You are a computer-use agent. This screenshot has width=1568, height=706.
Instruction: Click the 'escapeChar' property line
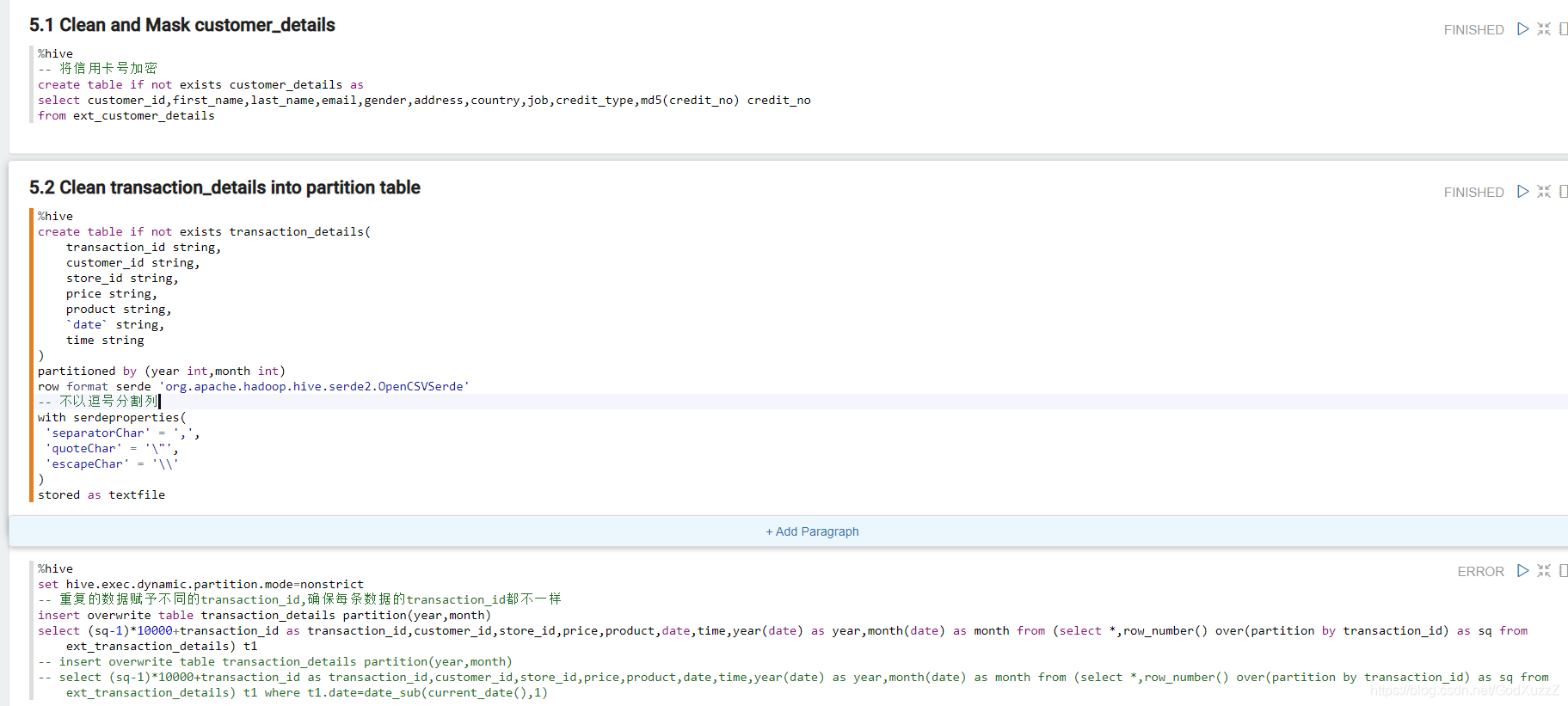pos(112,464)
